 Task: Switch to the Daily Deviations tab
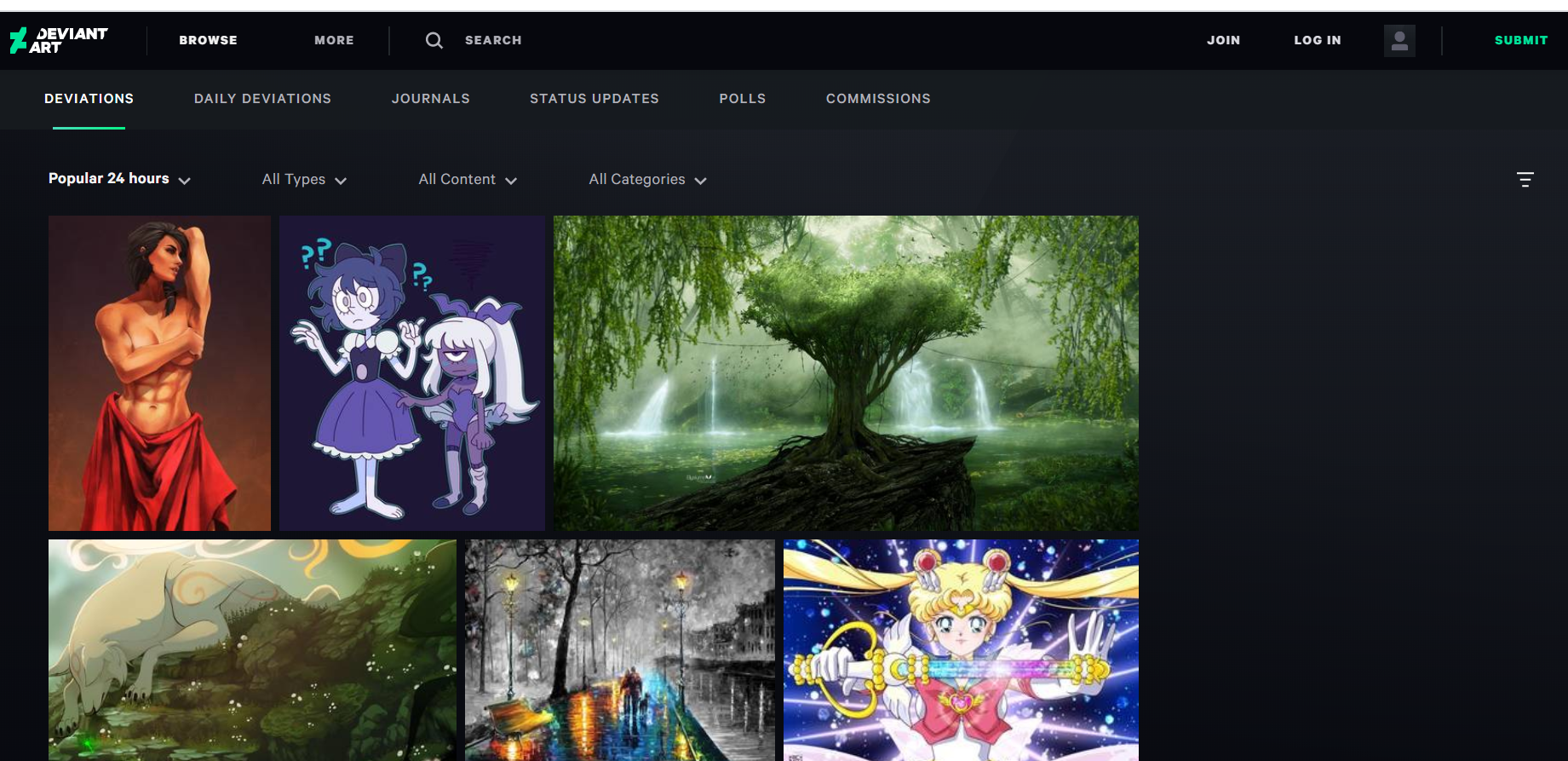pos(262,99)
